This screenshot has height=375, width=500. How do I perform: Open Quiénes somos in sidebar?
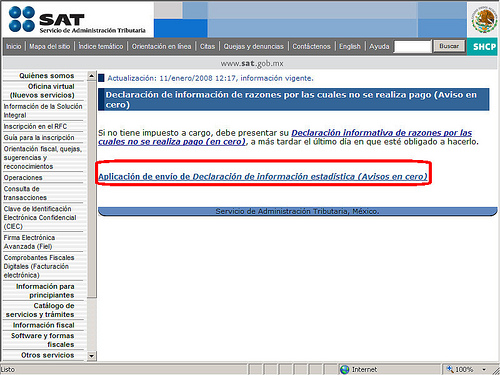coord(47,76)
